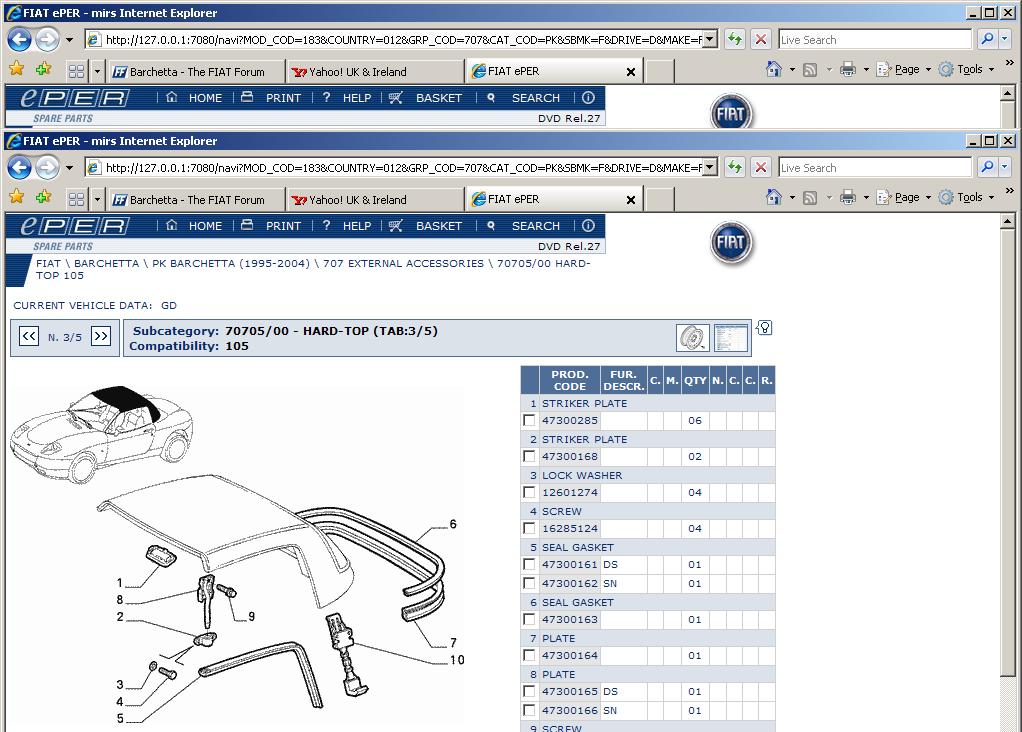Open ePER info icon in front window
Screen dimensions: 1022x732
tap(588, 226)
